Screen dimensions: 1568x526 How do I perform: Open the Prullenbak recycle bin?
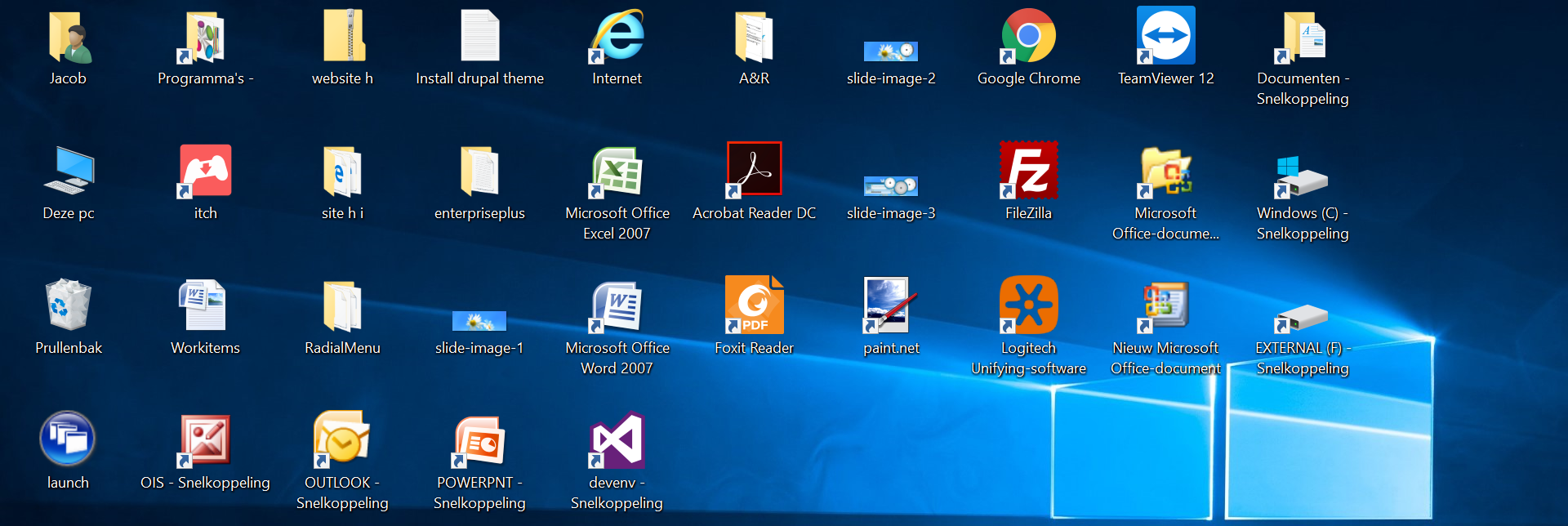pos(69,305)
